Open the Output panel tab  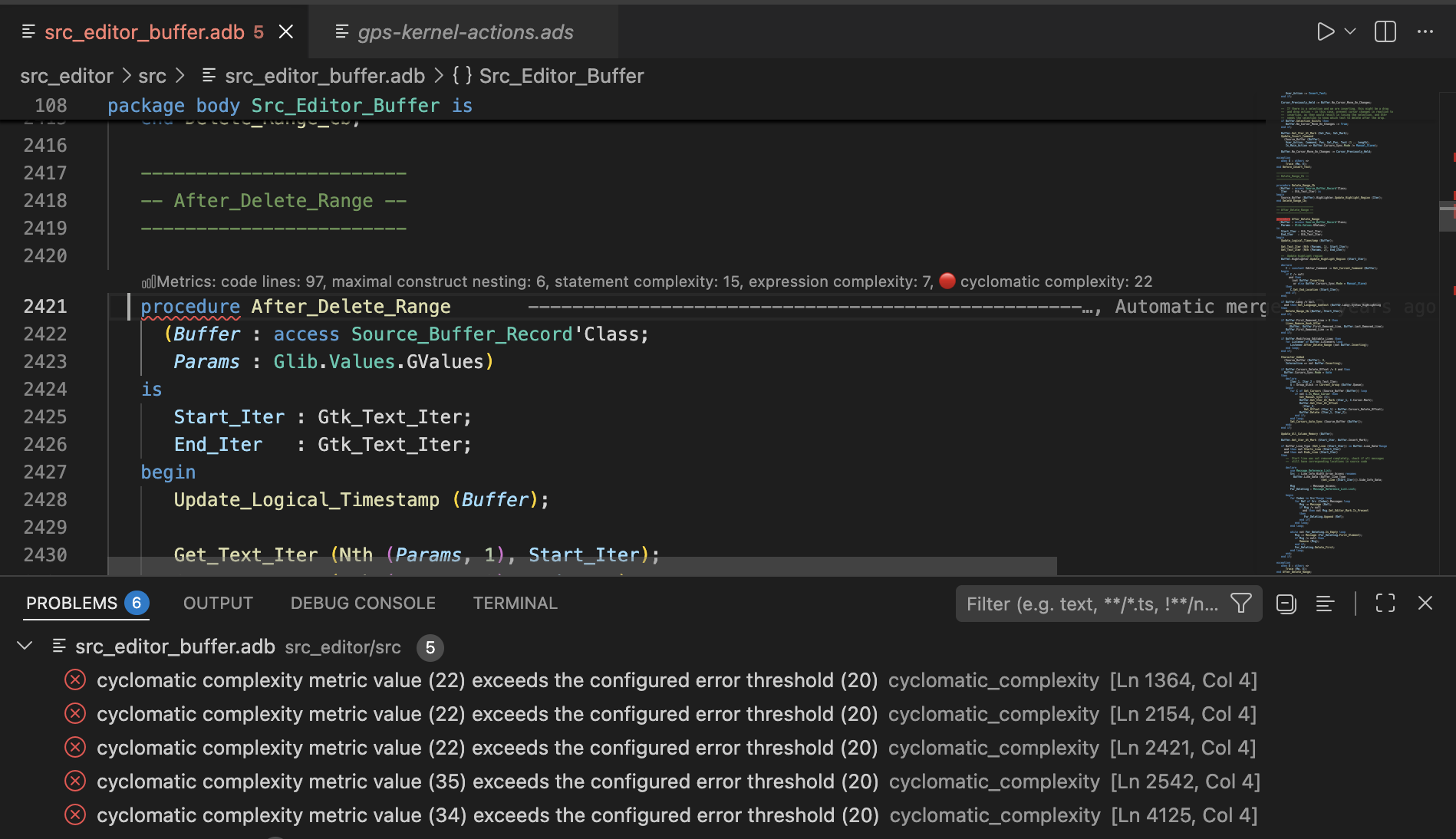[x=218, y=604]
